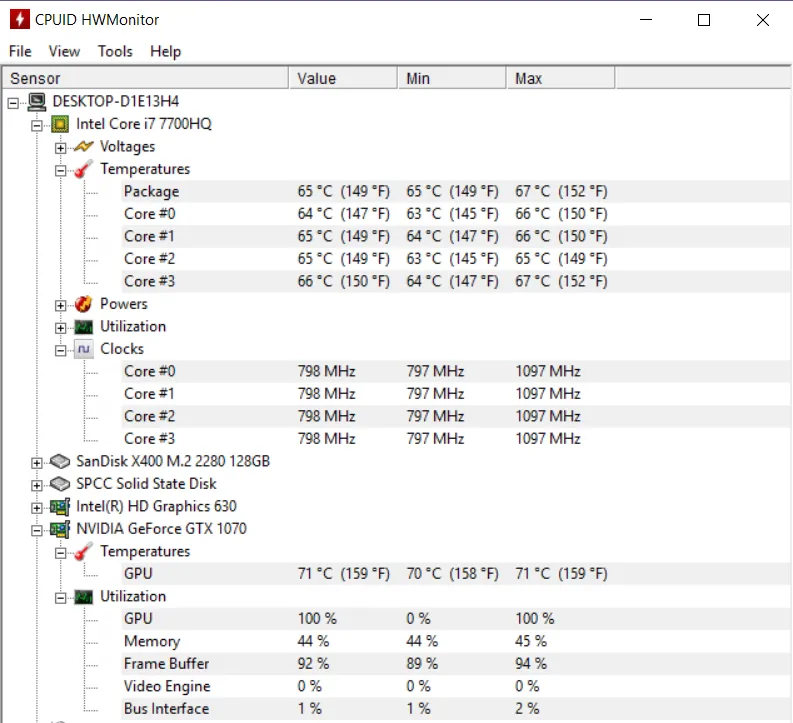Select Core #2 under Clocks
793x723 pixels.
pos(456,417)
